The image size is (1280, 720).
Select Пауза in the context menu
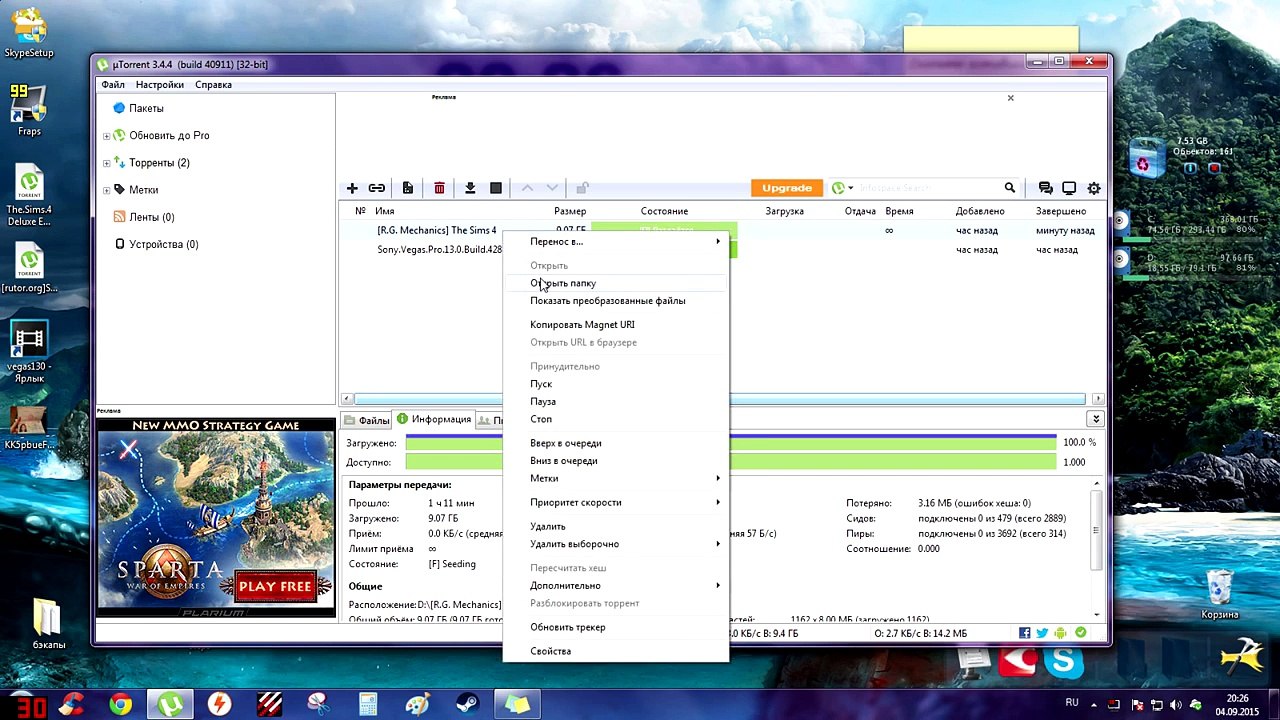point(616,401)
